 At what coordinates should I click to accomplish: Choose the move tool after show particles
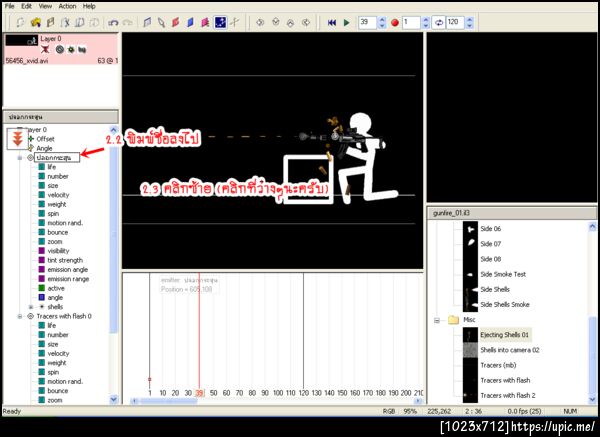click(235, 23)
